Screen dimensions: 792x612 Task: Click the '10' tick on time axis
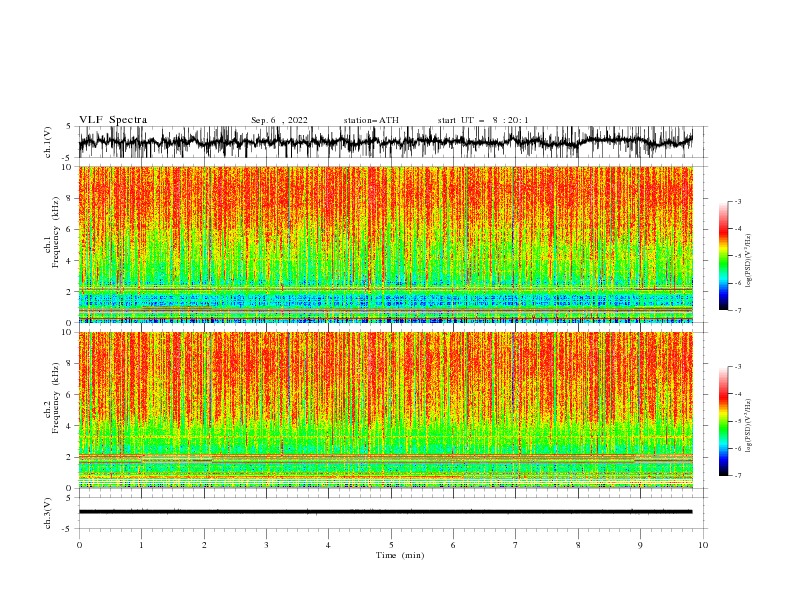703,545
